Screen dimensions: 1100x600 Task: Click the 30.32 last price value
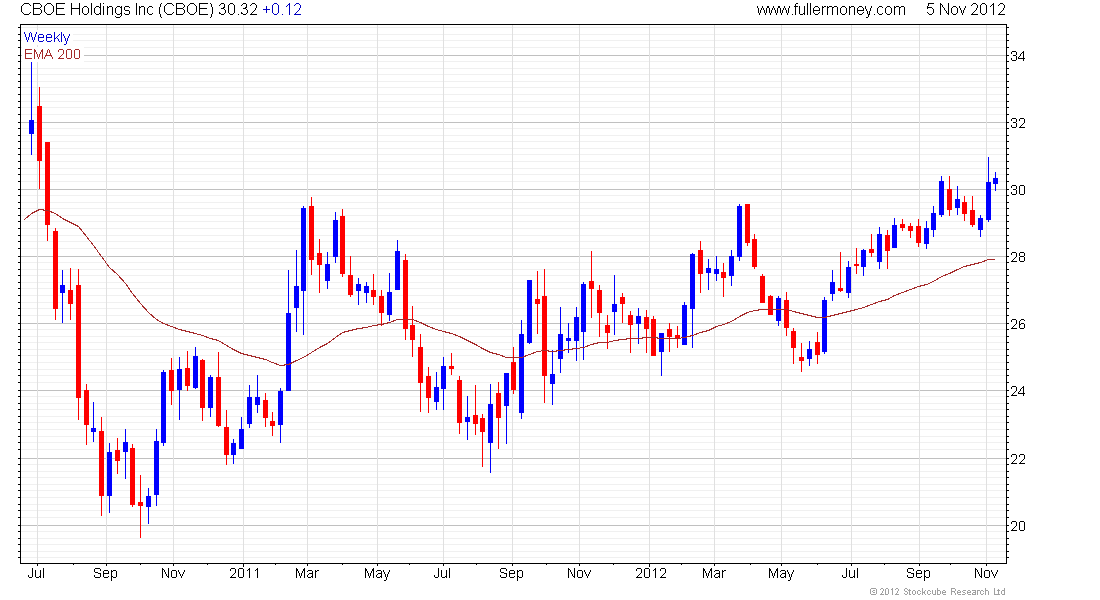point(238,10)
